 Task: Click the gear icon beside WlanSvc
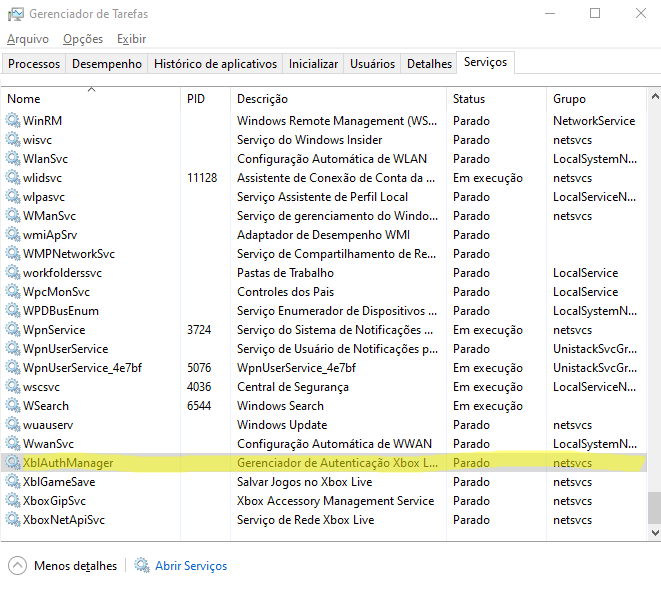(13, 158)
